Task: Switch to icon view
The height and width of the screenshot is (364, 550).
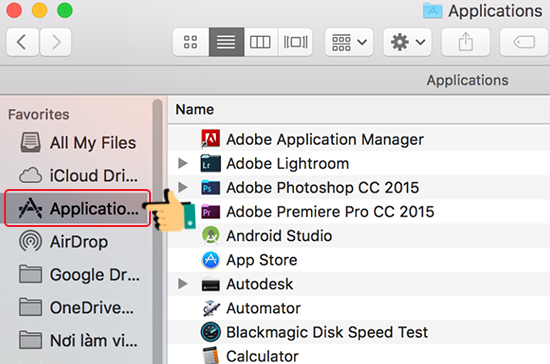Action: (191, 42)
